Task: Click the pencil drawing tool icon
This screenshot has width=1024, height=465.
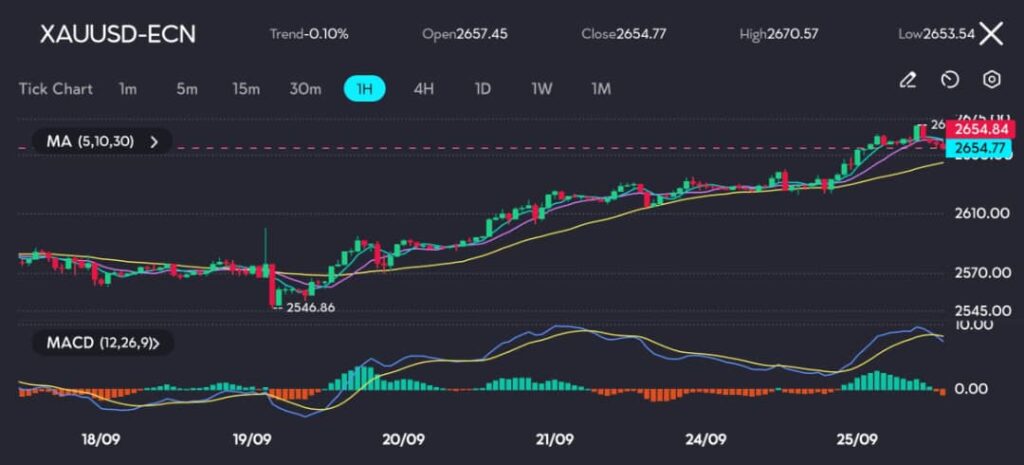Action: [x=907, y=80]
